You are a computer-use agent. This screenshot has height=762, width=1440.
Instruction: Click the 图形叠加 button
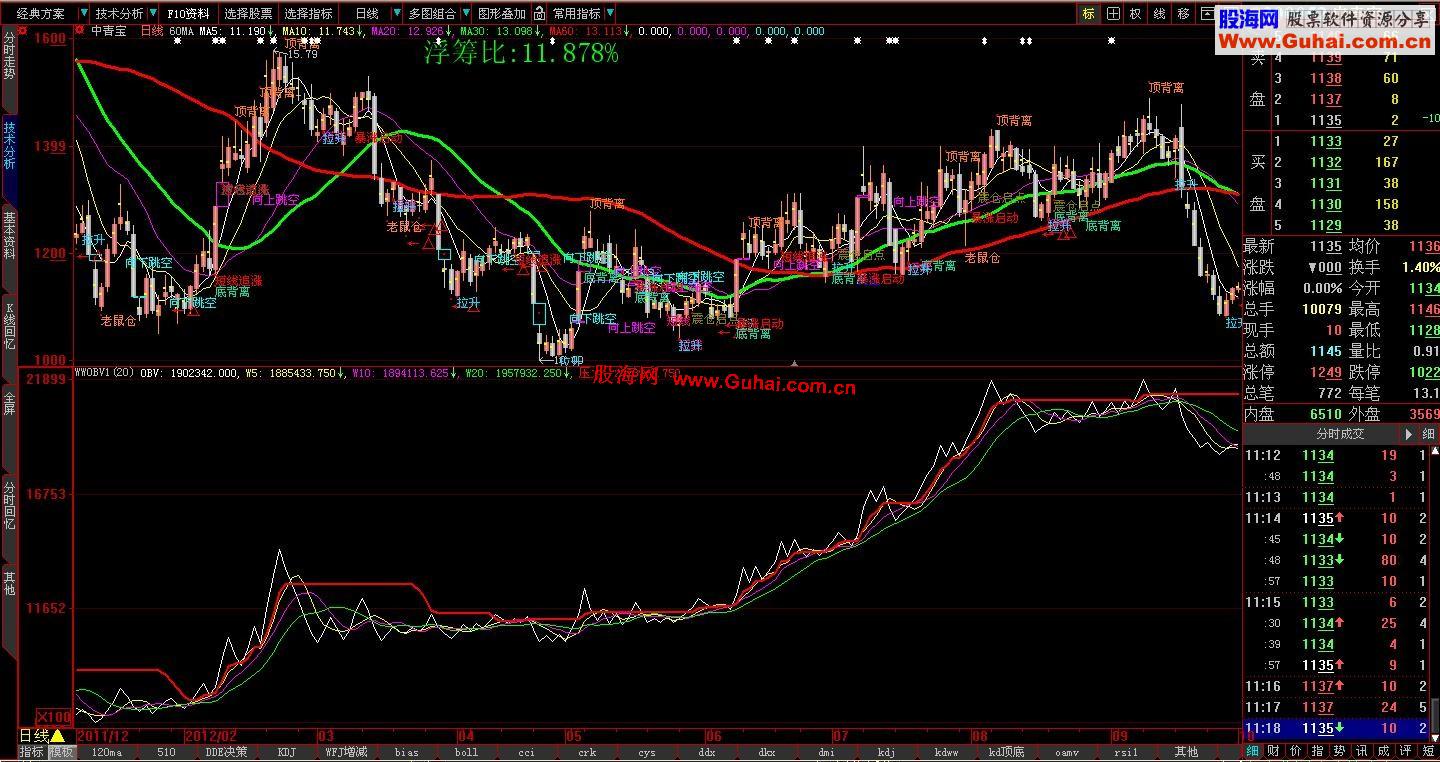coord(502,14)
